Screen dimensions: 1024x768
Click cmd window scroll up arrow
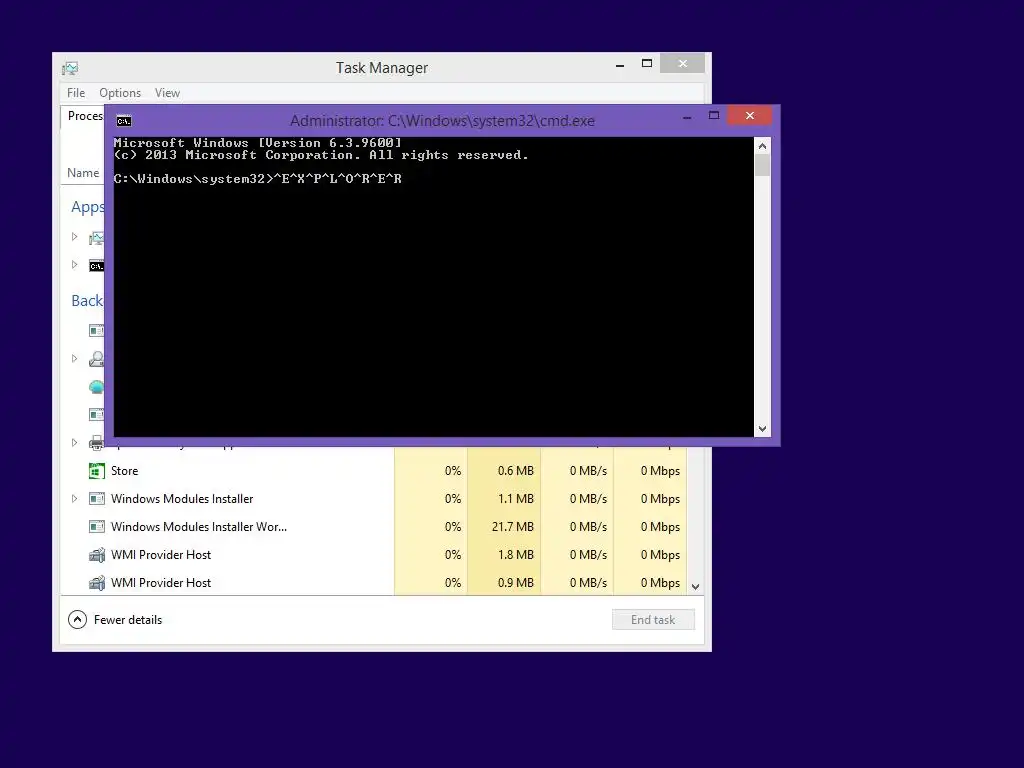tap(762, 146)
